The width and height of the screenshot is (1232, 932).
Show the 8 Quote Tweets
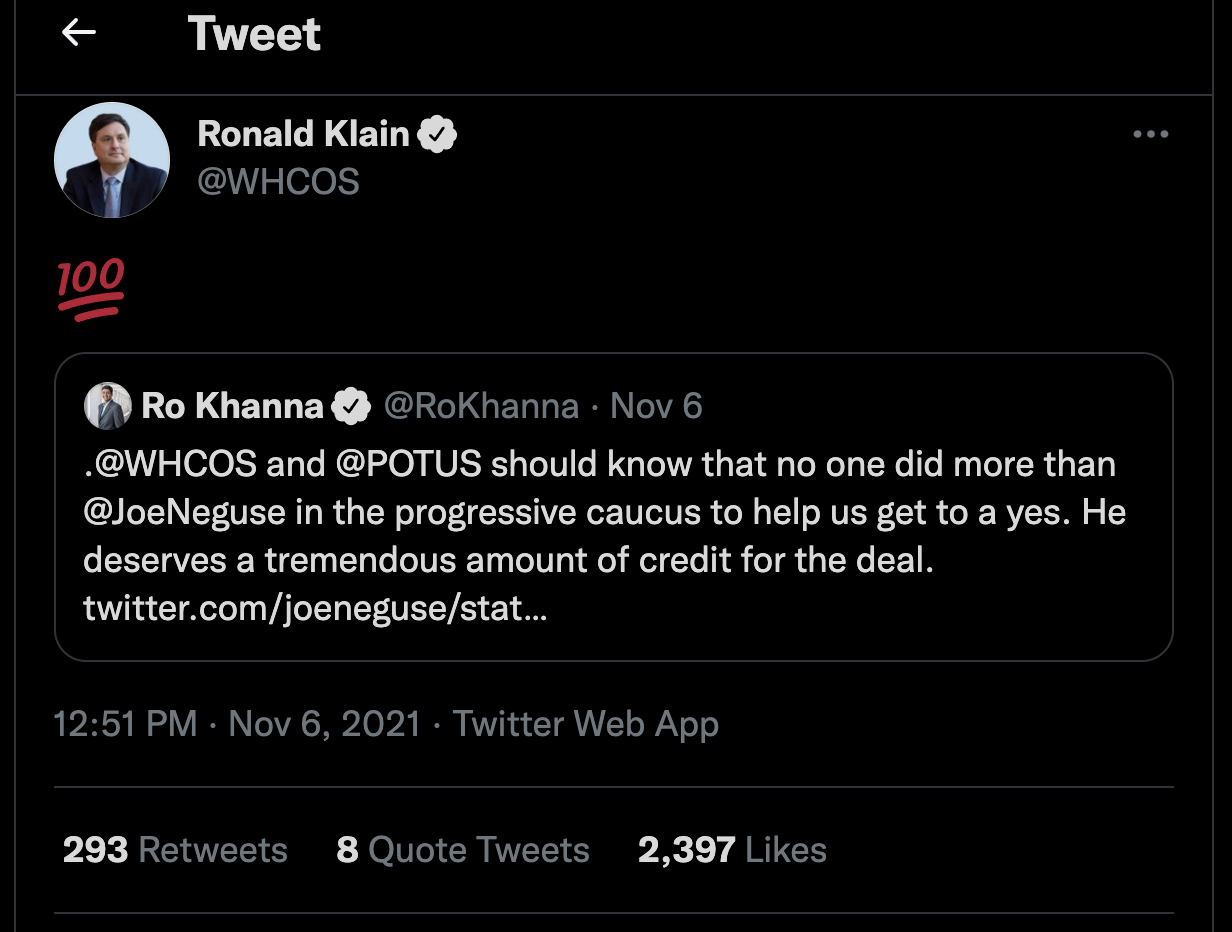click(463, 850)
